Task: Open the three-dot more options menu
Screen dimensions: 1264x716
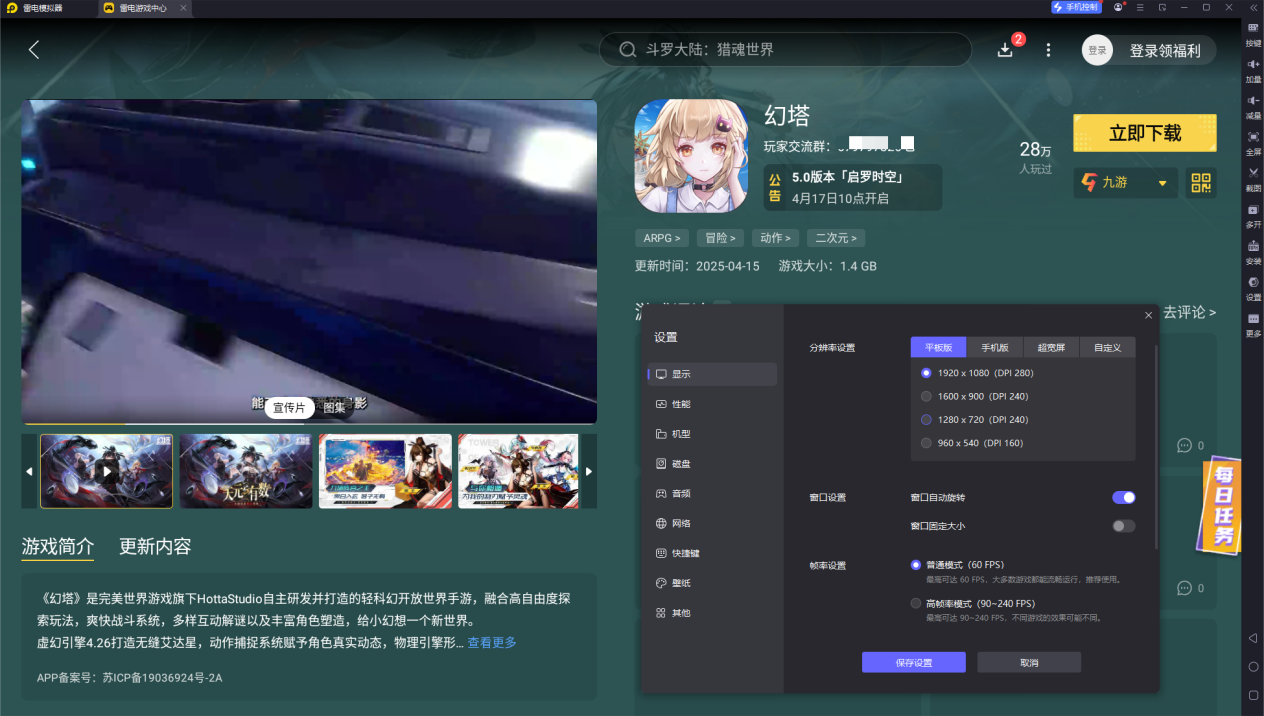Action: 1048,50
